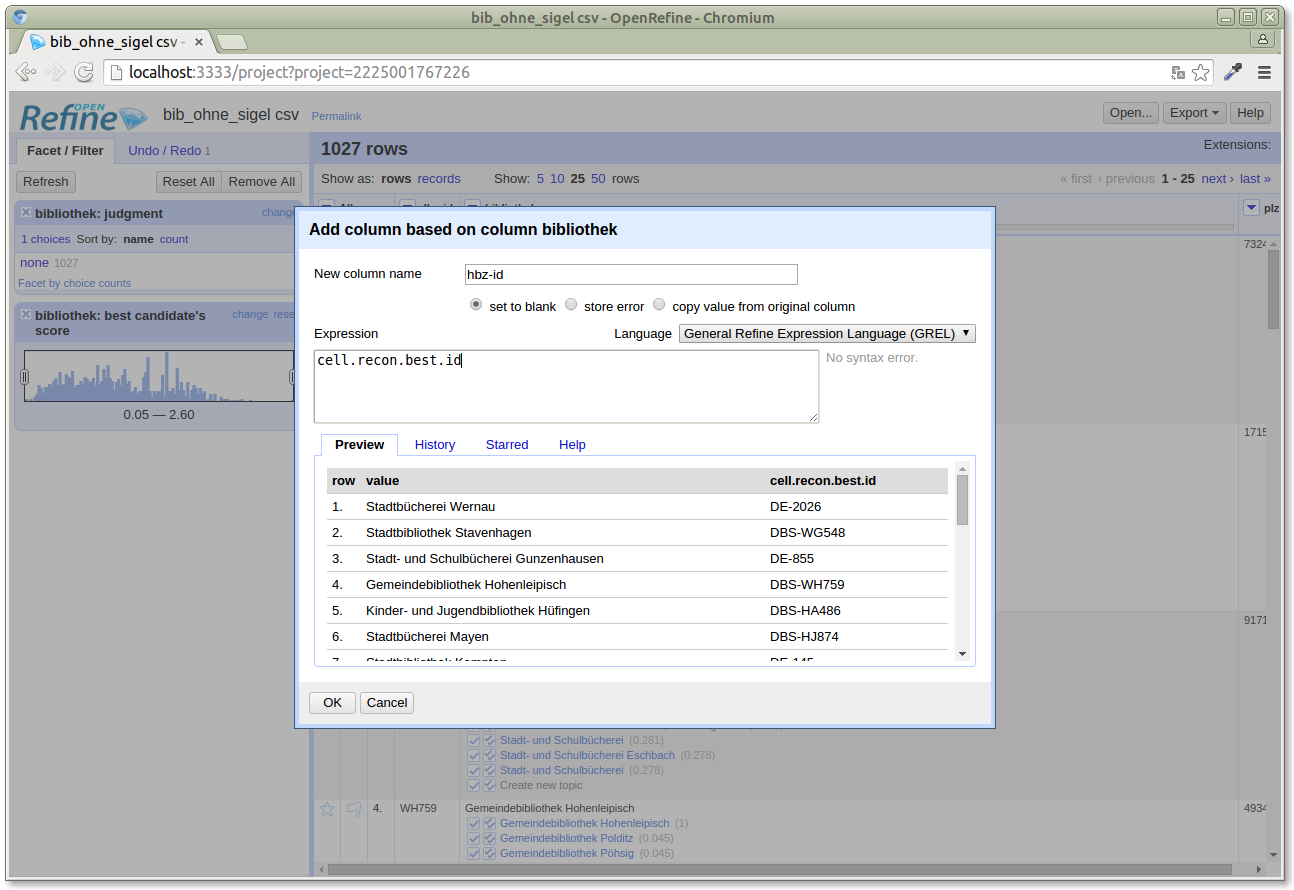This screenshot has height=890, width=1294.
Task: Confirm the dialog with OK
Action: click(x=332, y=703)
